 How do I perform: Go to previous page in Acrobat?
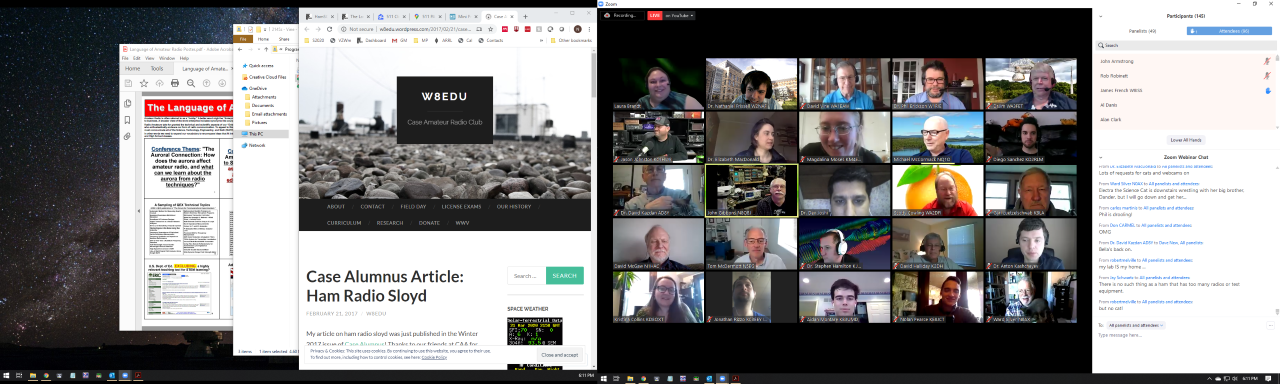coord(207,83)
